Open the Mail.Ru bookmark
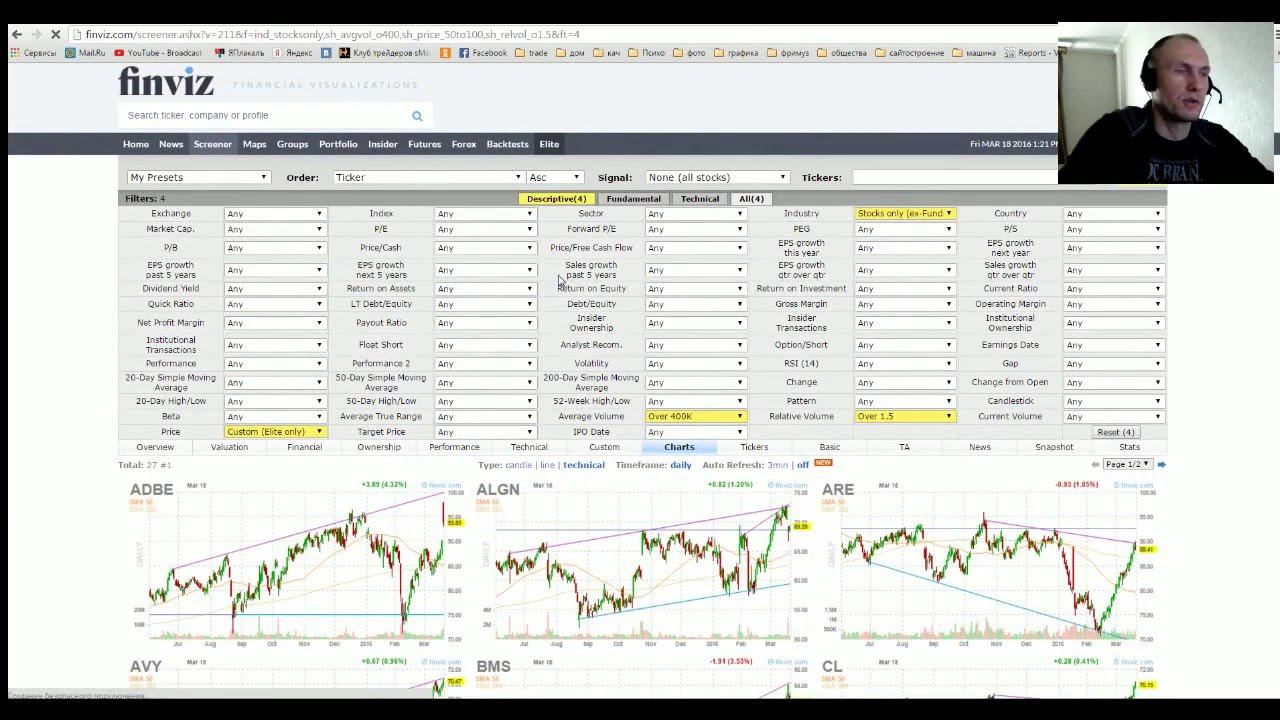This screenshot has width=1280, height=720. click(86, 53)
